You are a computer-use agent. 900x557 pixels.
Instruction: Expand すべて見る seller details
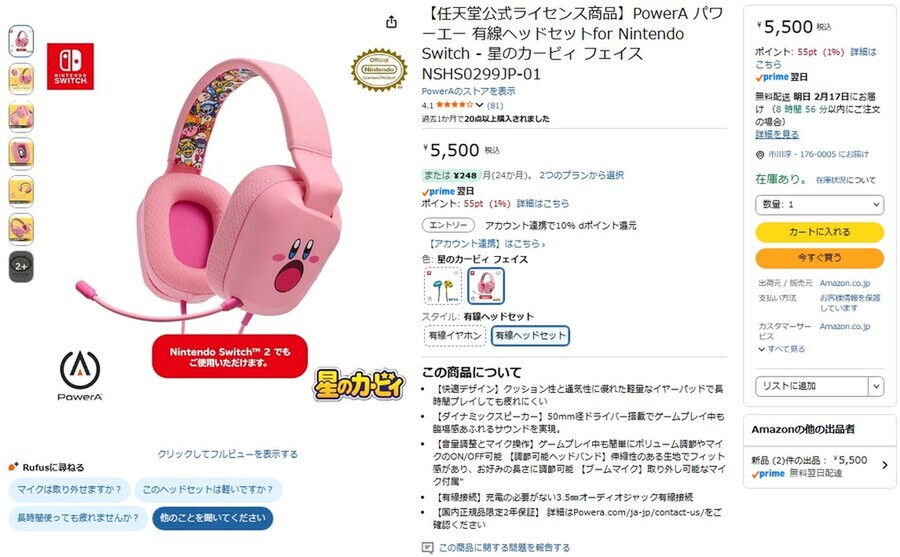(782, 349)
